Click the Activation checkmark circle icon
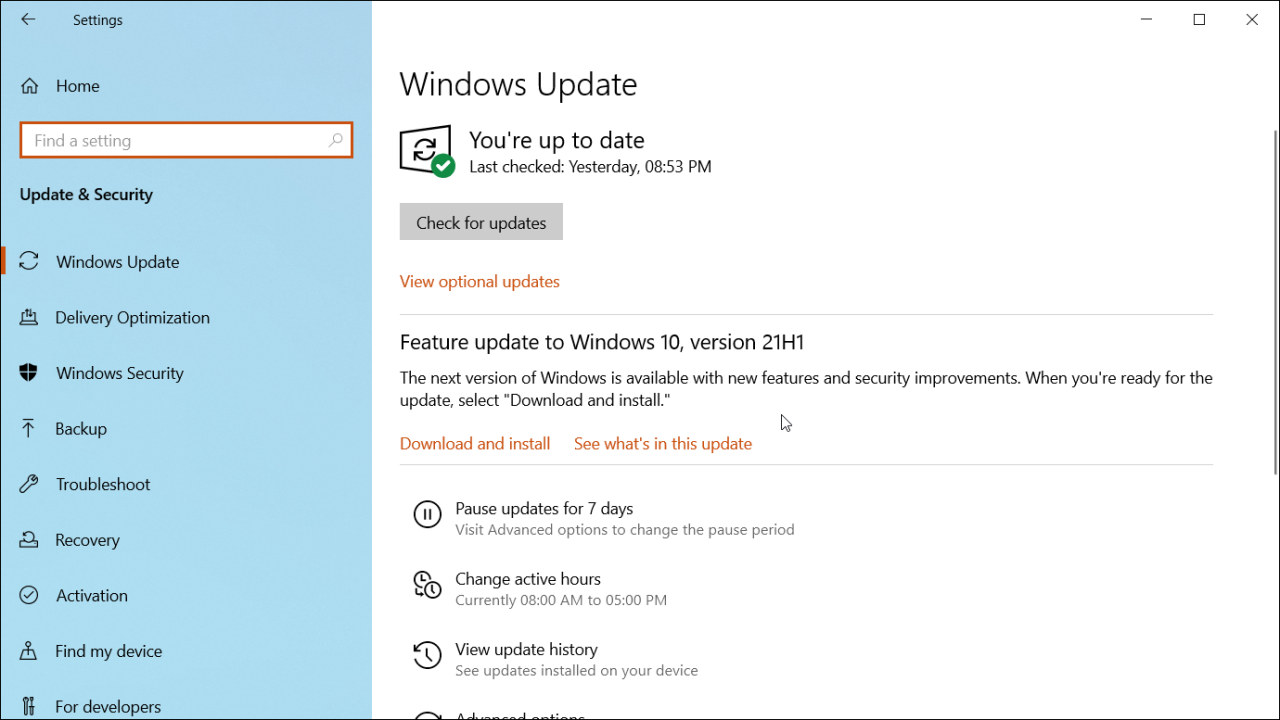1280x720 pixels. pyautogui.click(x=29, y=595)
